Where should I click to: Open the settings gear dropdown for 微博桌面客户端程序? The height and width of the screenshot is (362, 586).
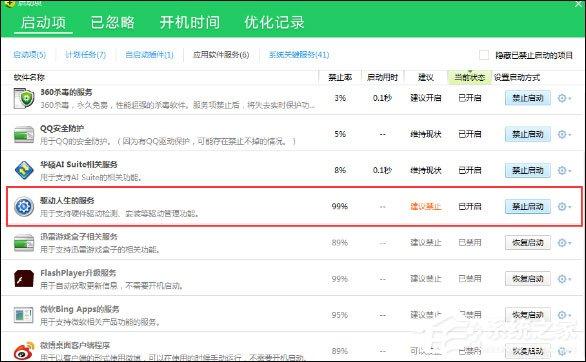[564, 351]
